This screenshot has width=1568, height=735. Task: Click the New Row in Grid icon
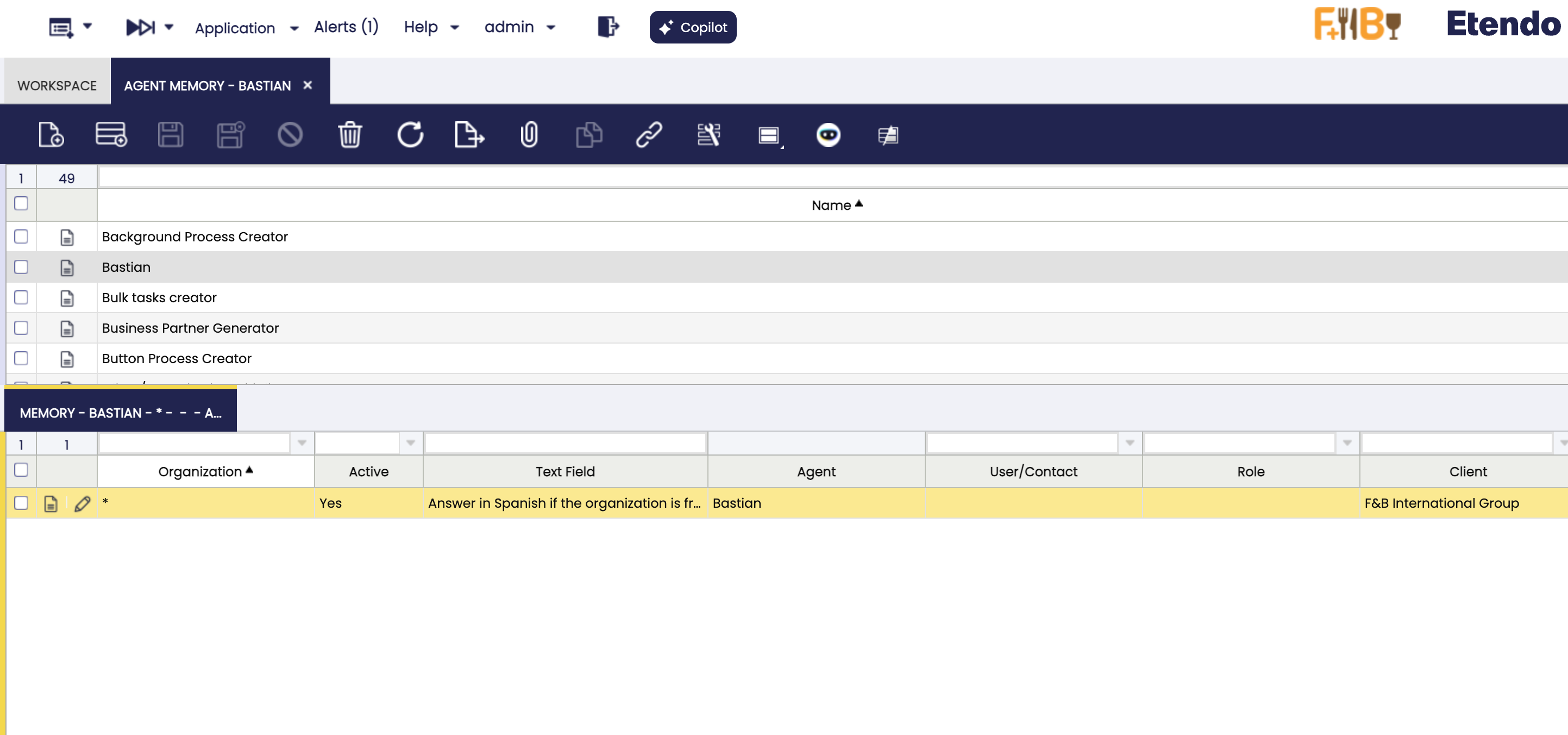pyautogui.click(x=111, y=134)
